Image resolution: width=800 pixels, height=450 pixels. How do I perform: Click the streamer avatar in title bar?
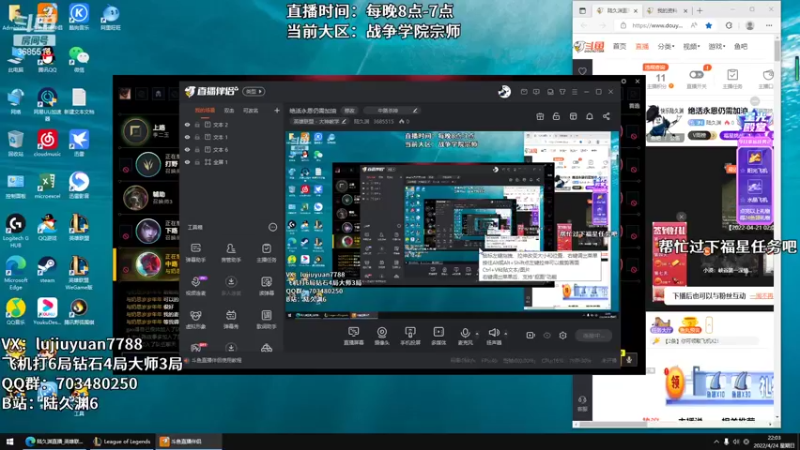click(x=504, y=92)
